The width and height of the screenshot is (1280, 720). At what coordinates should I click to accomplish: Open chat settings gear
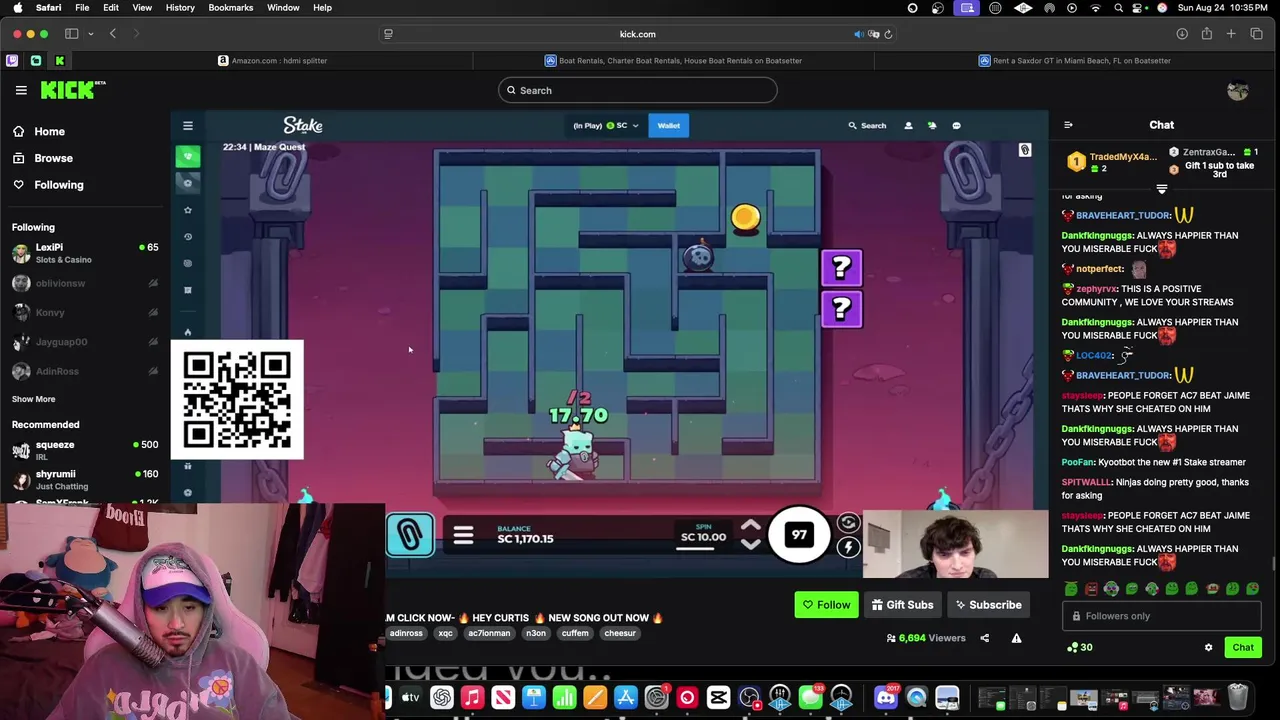(x=1208, y=648)
